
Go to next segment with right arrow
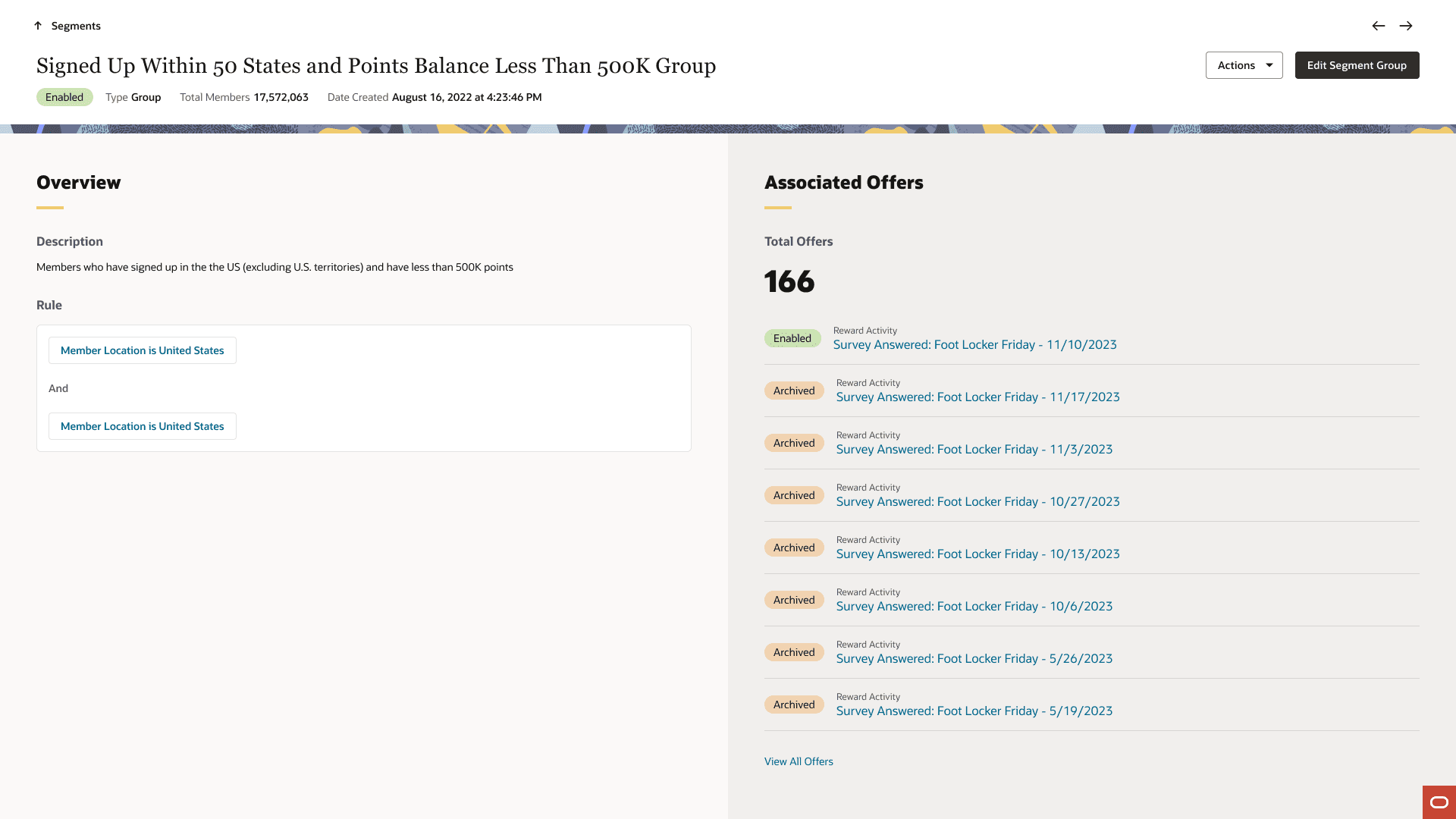[1406, 26]
